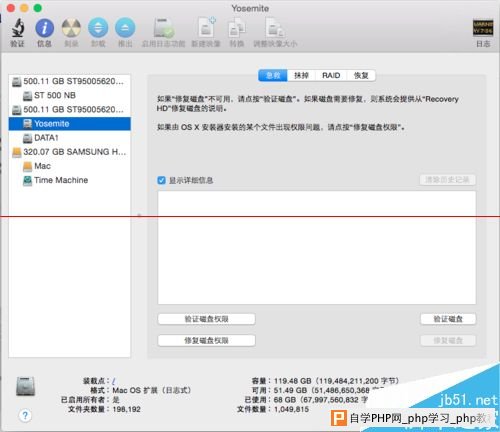Open the Log icon in toolbar
This screenshot has height=432, width=500.
[483, 28]
